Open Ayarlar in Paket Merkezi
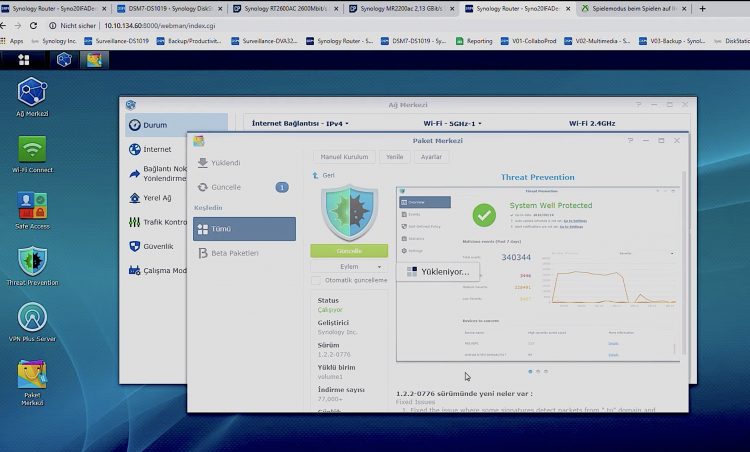This screenshot has height=452, width=750. click(x=431, y=157)
